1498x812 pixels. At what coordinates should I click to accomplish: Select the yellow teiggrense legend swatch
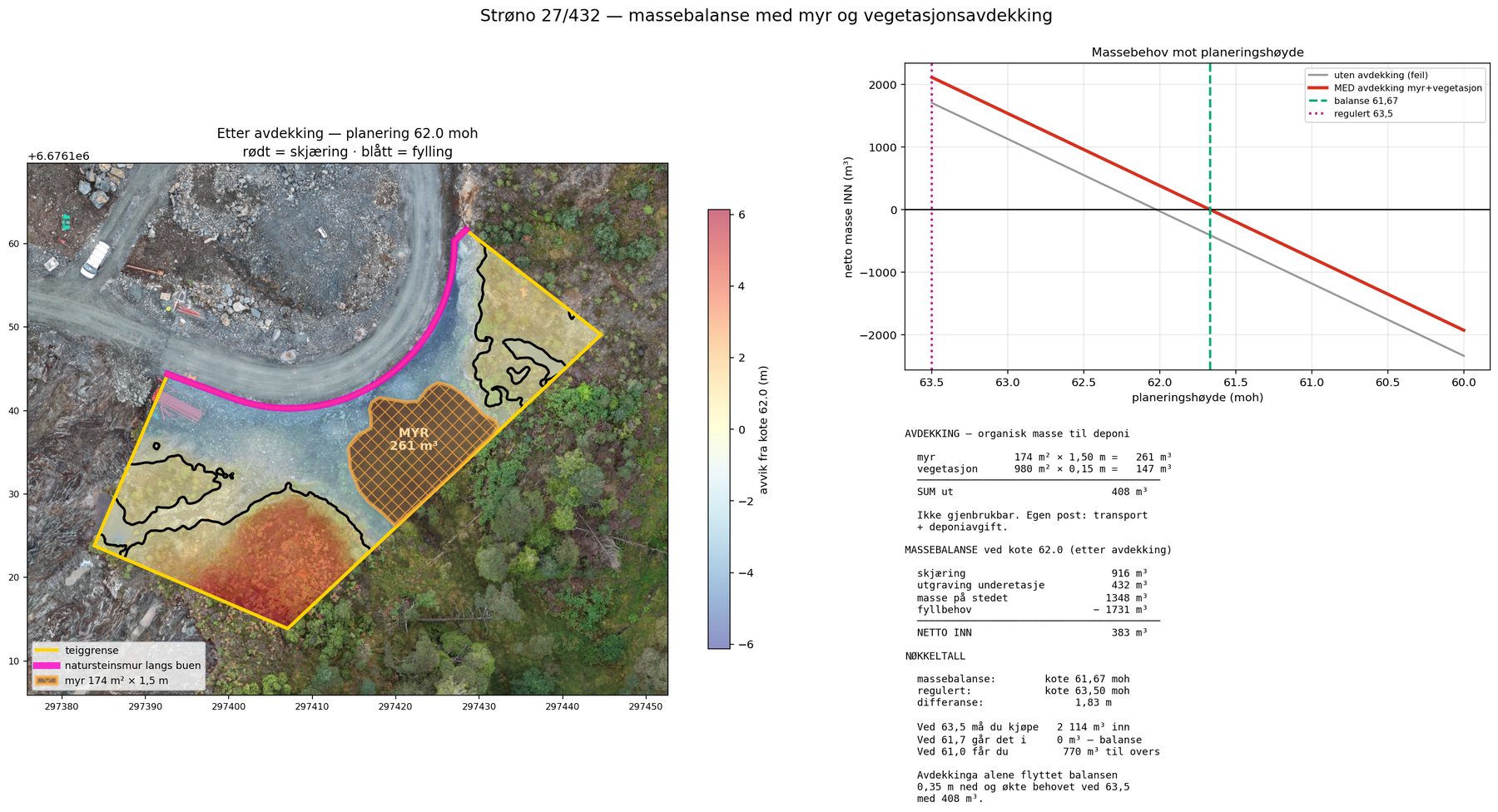click(x=47, y=651)
